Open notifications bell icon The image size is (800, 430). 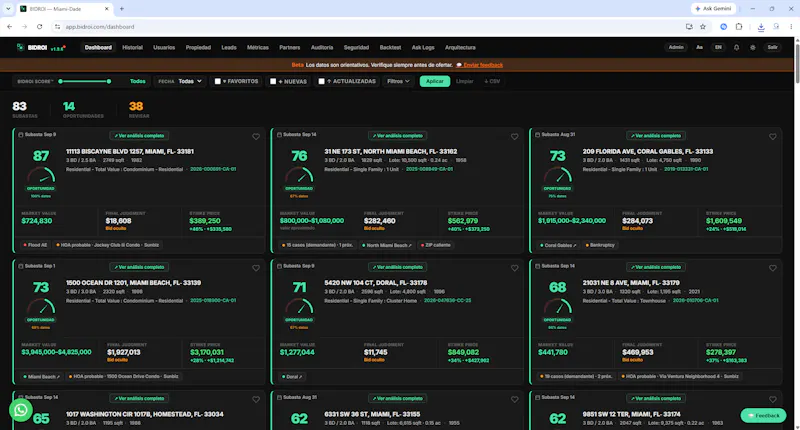pos(736,47)
